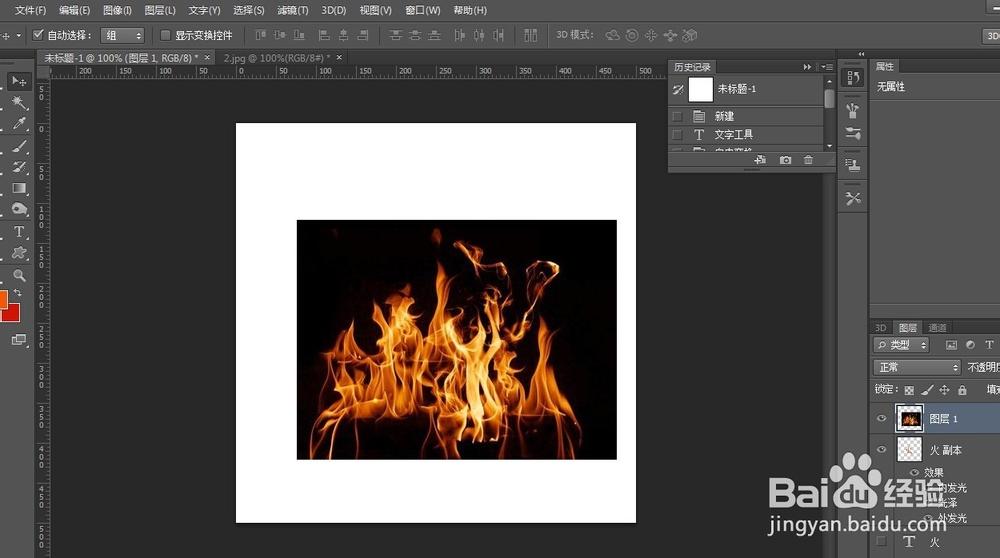This screenshot has width=1000, height=558.
Task: Toggle lock transparent pixels icon
Action: (x=909, y=390)
